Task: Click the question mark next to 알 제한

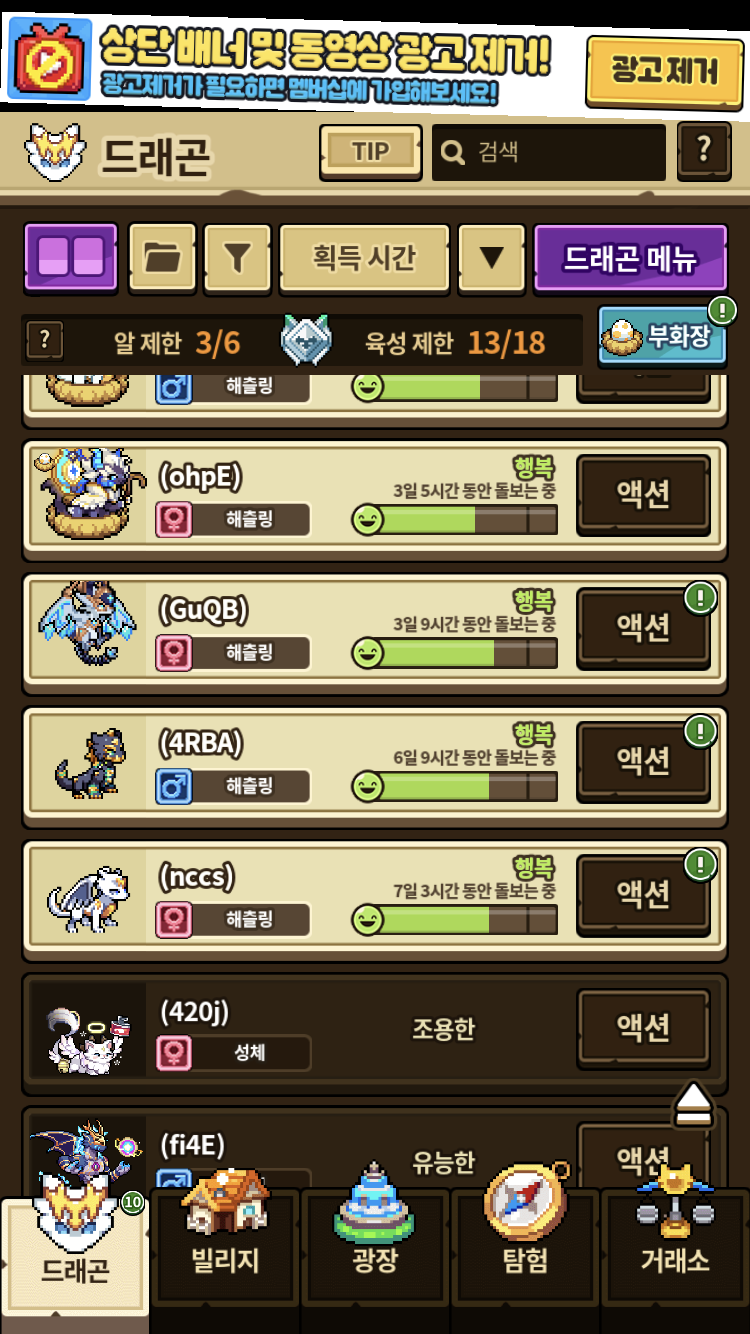Action: (43, 341)
